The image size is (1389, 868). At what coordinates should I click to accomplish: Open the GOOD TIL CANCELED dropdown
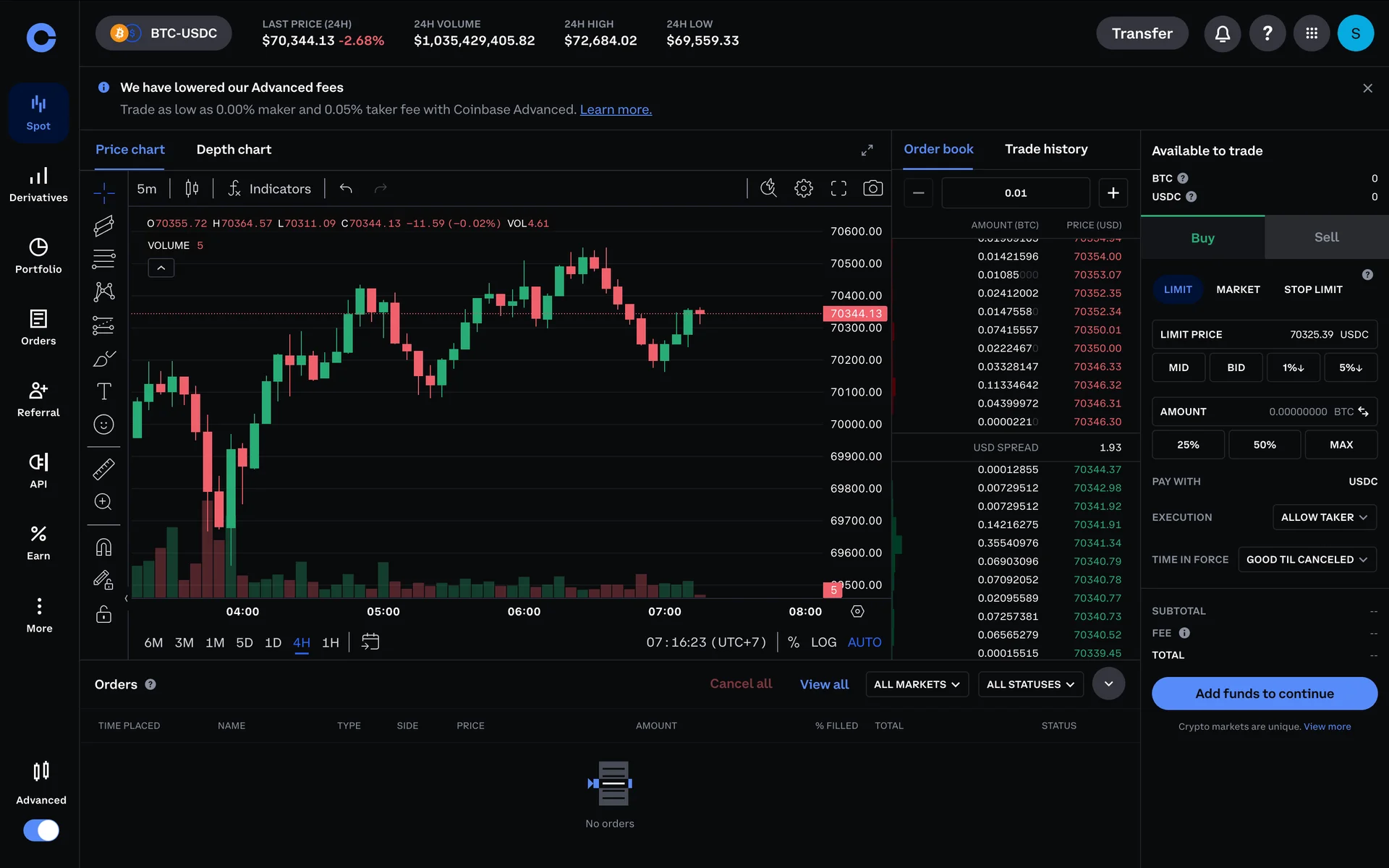[1306, 560]
